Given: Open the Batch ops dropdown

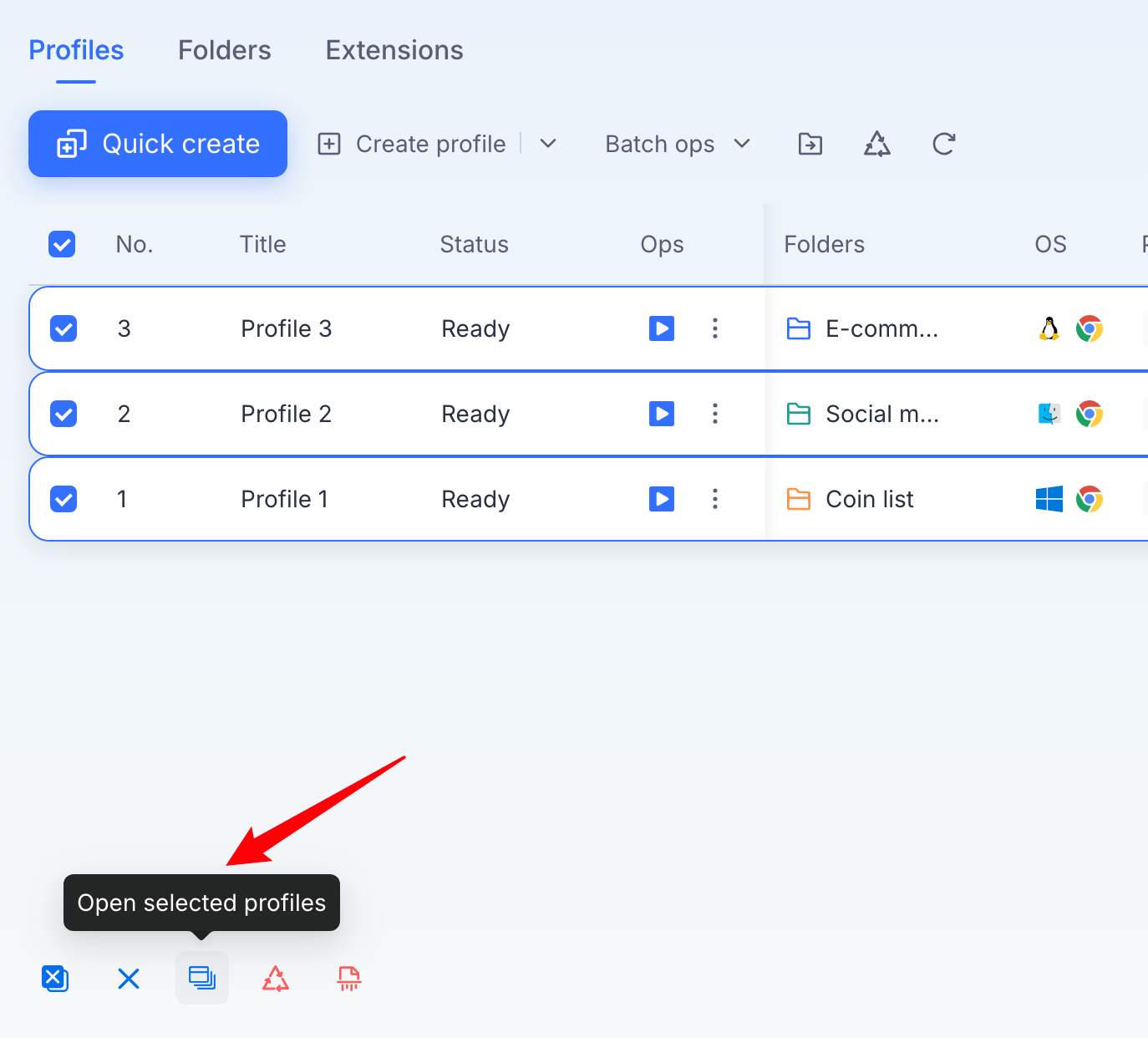Looking at the screenshot, I should [x=678, y=144].
